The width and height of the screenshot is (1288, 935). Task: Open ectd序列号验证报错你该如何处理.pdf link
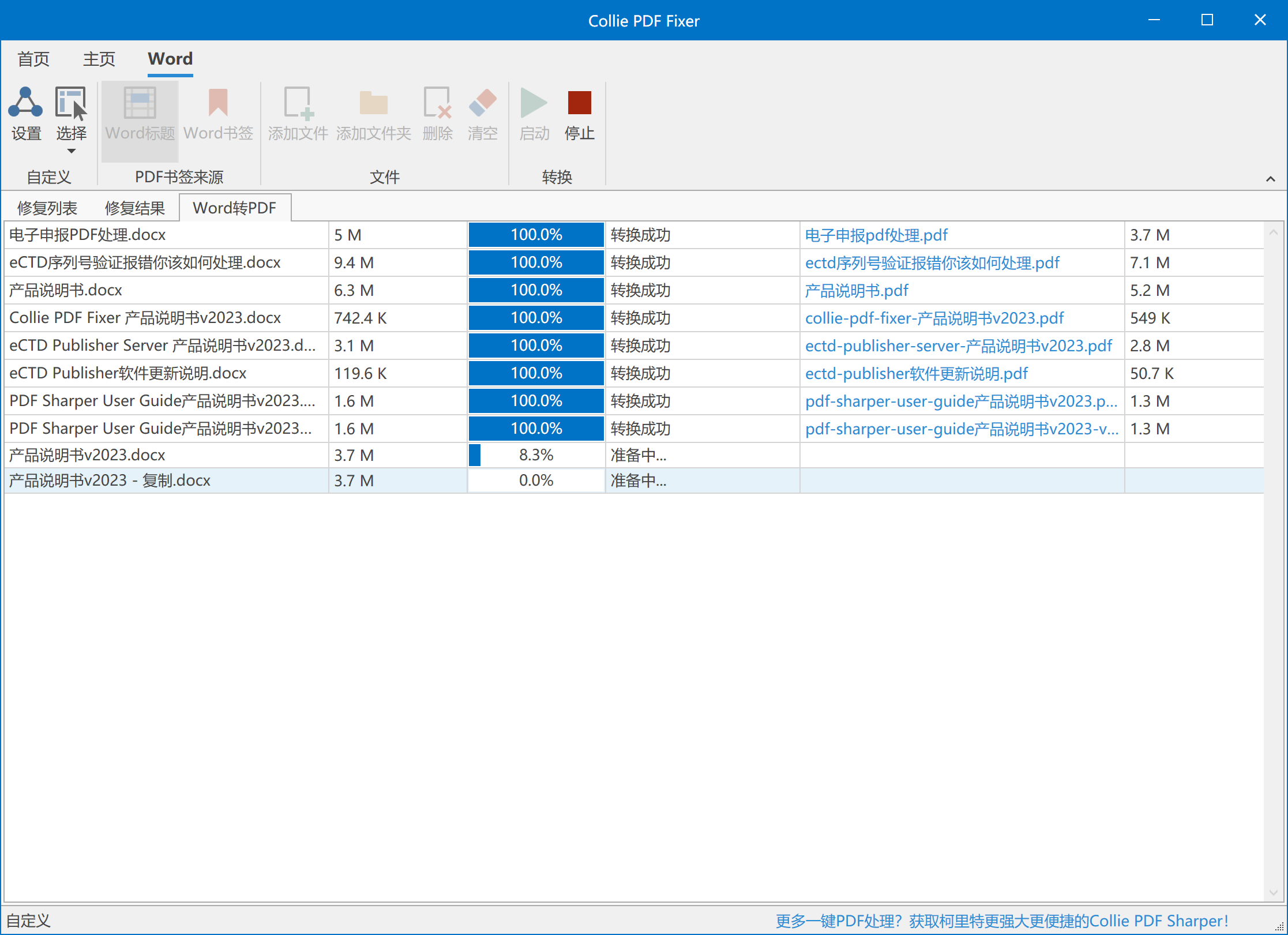(932, 262)
